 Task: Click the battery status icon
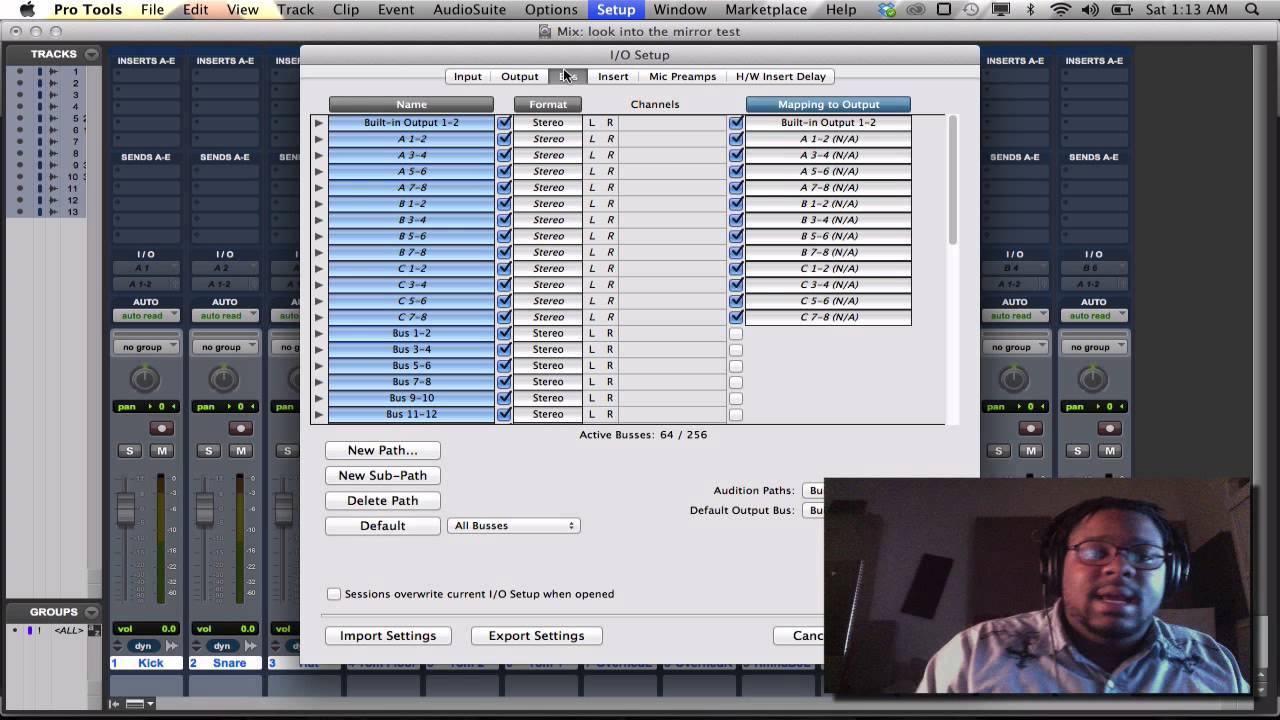click(1123, 10)
